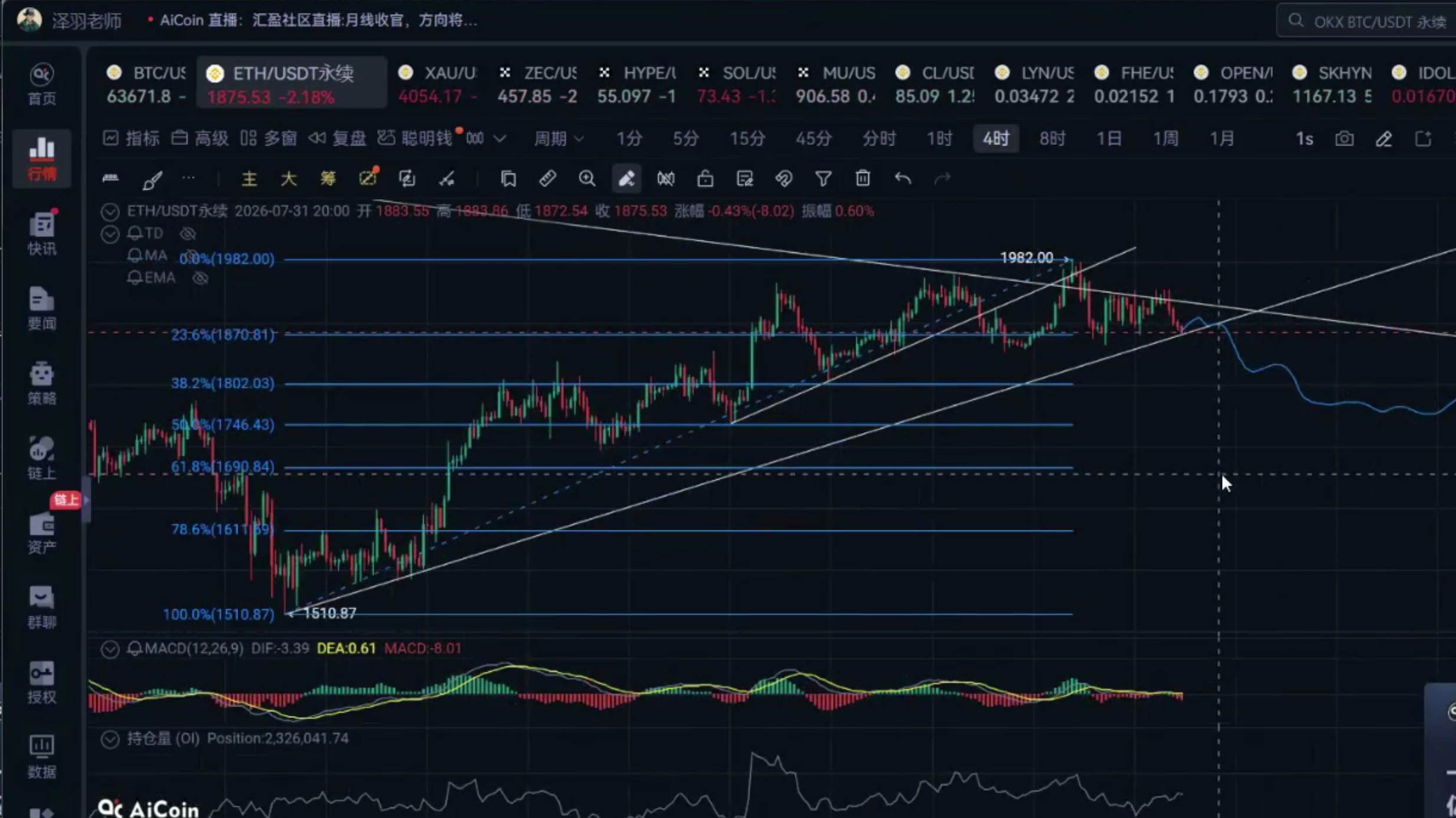Click the undo arrow in drawing toolbar
This screenshot has height=818, width=1456.
(x=903, y=178)
